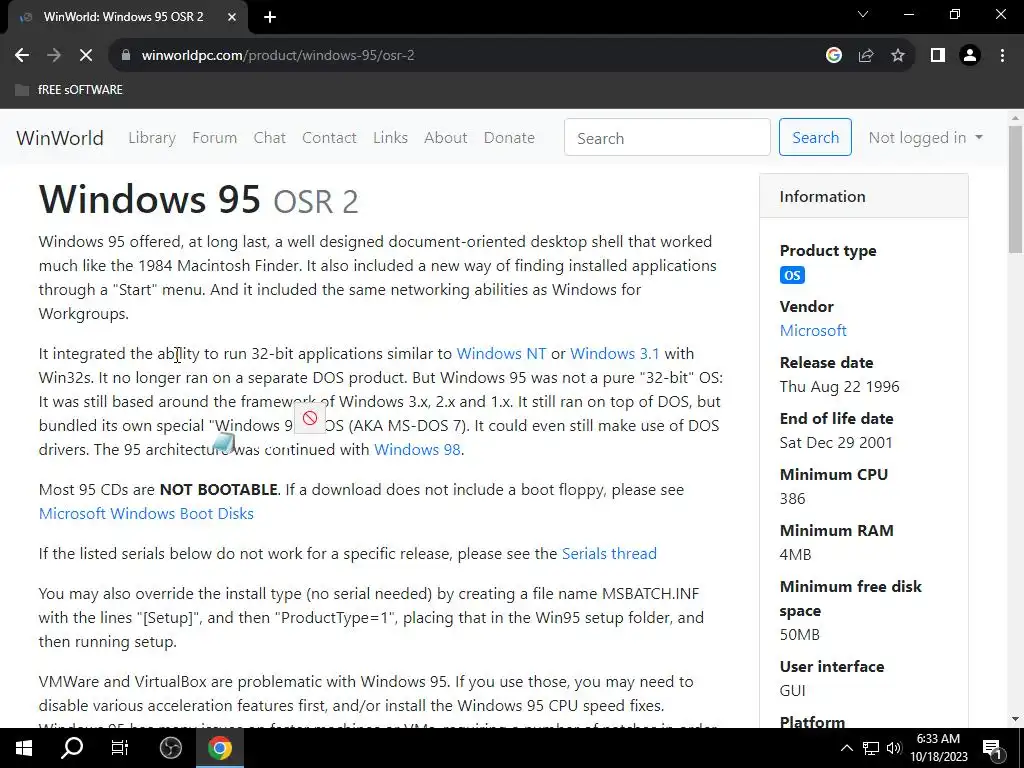Click the scrollbar down arrow
This screenshot has width=1024, height=768.
(x=1015, y=719)
